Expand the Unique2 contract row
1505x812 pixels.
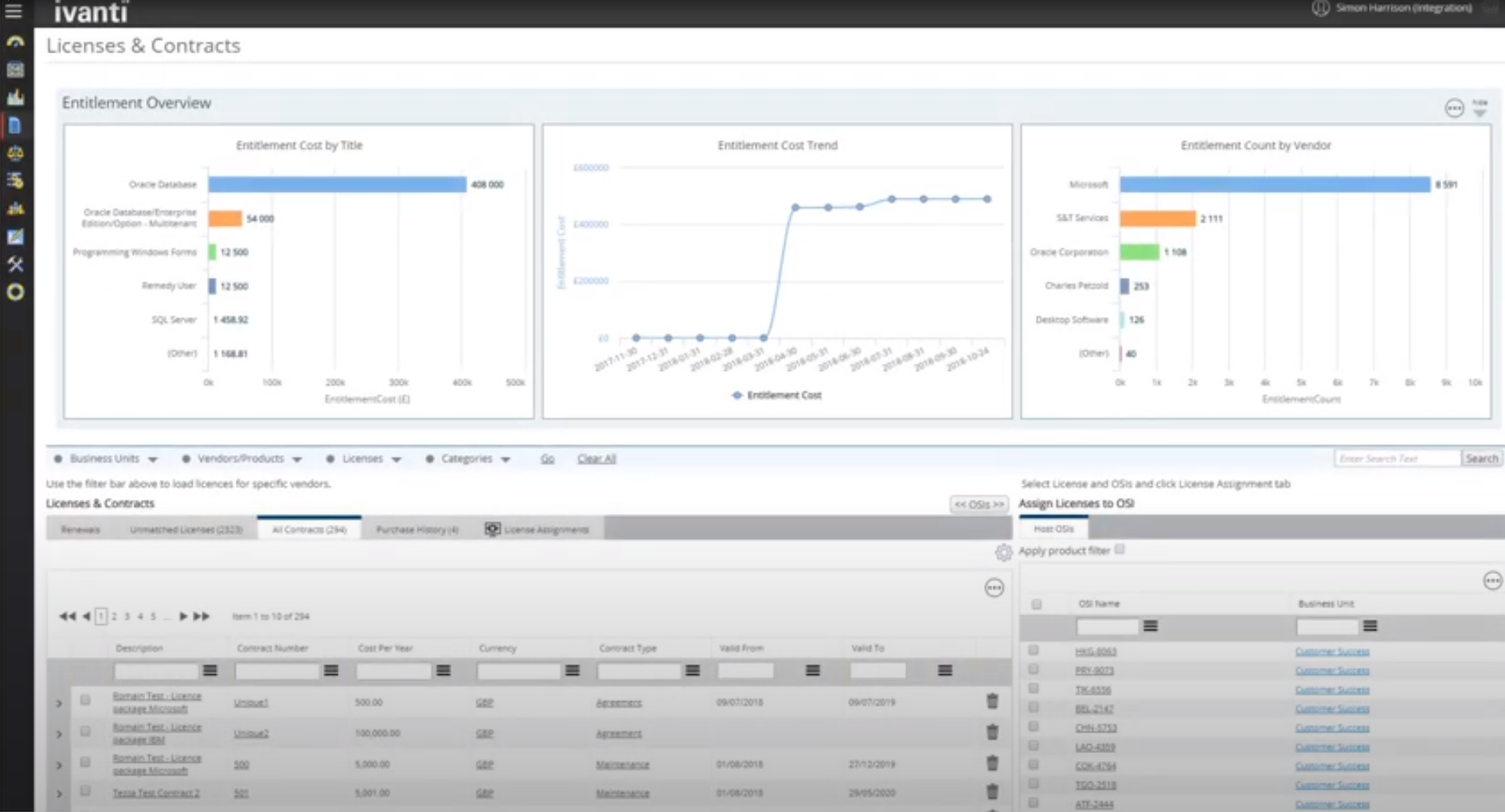pyautogui.click(x=59, y=734)
